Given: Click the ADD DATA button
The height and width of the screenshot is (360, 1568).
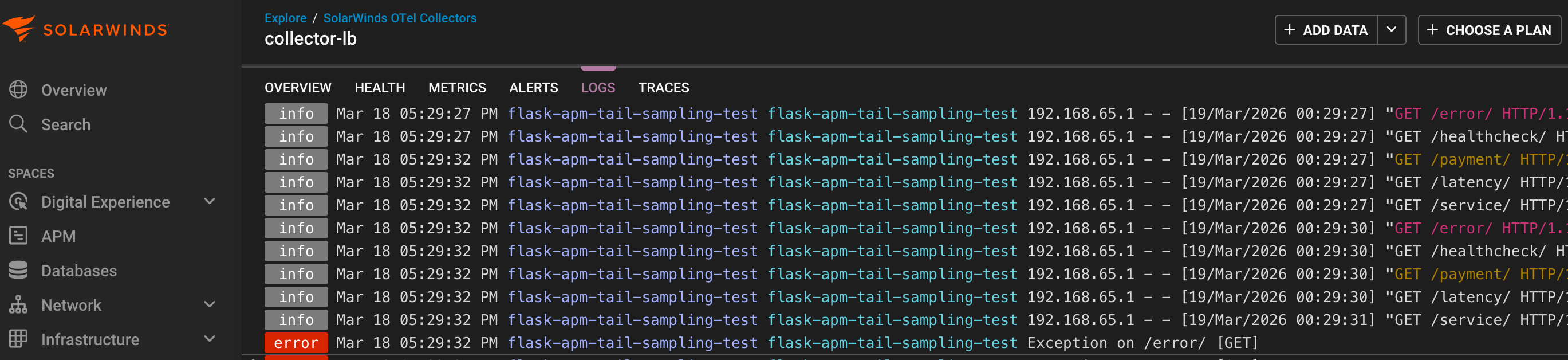Looking at the screenshot, I should 1326,30.
